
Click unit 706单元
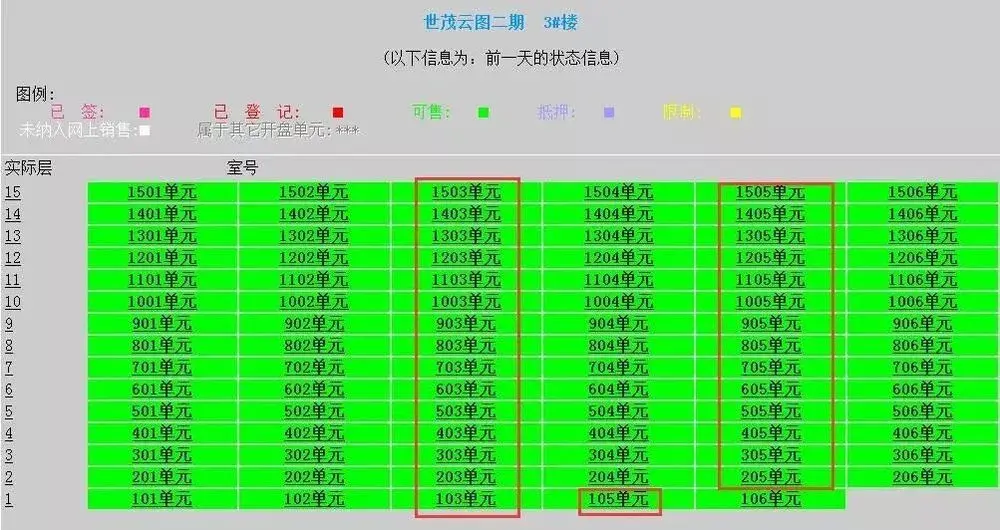point(923,367)
